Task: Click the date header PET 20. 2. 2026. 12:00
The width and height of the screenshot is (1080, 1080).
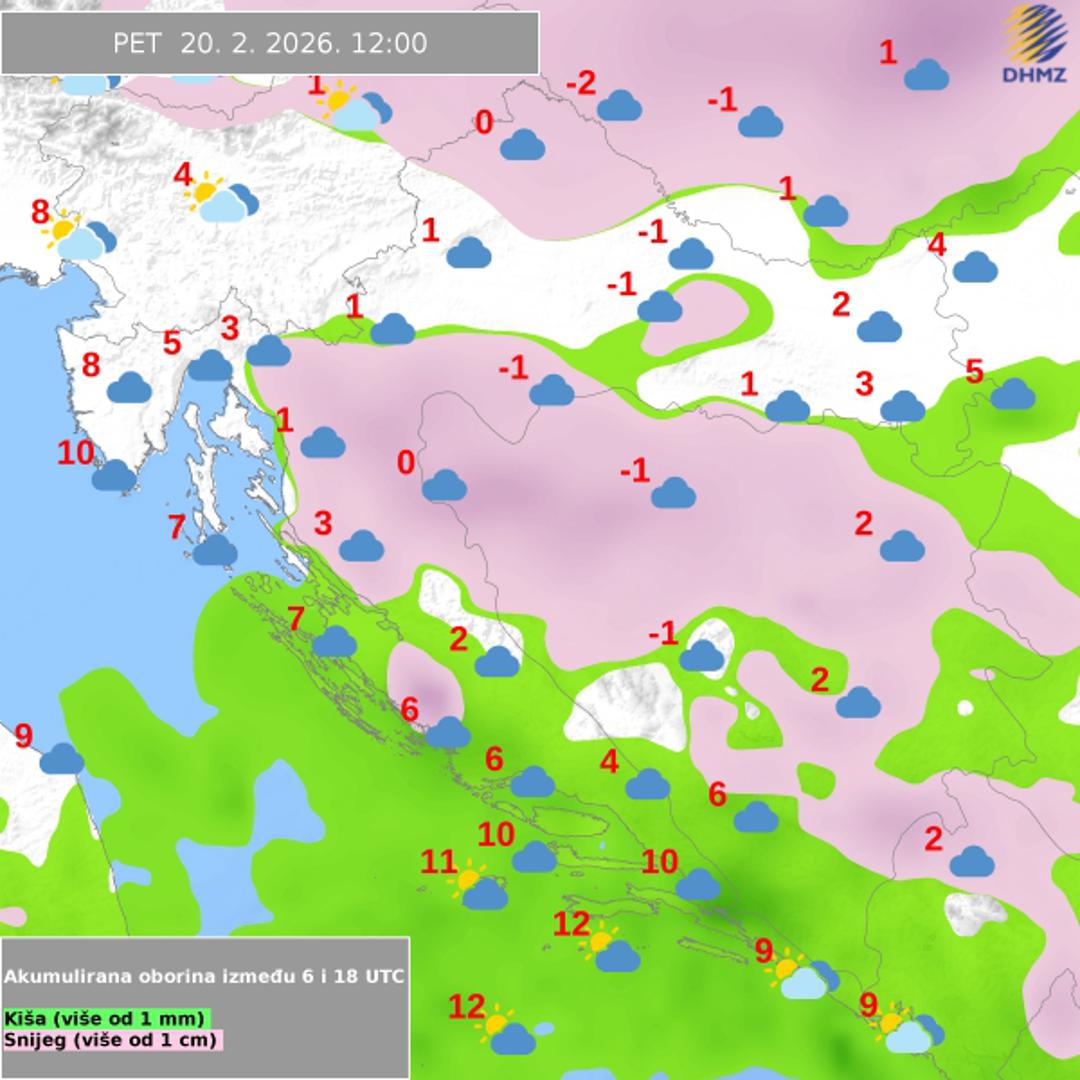Action: pos(270,43)
